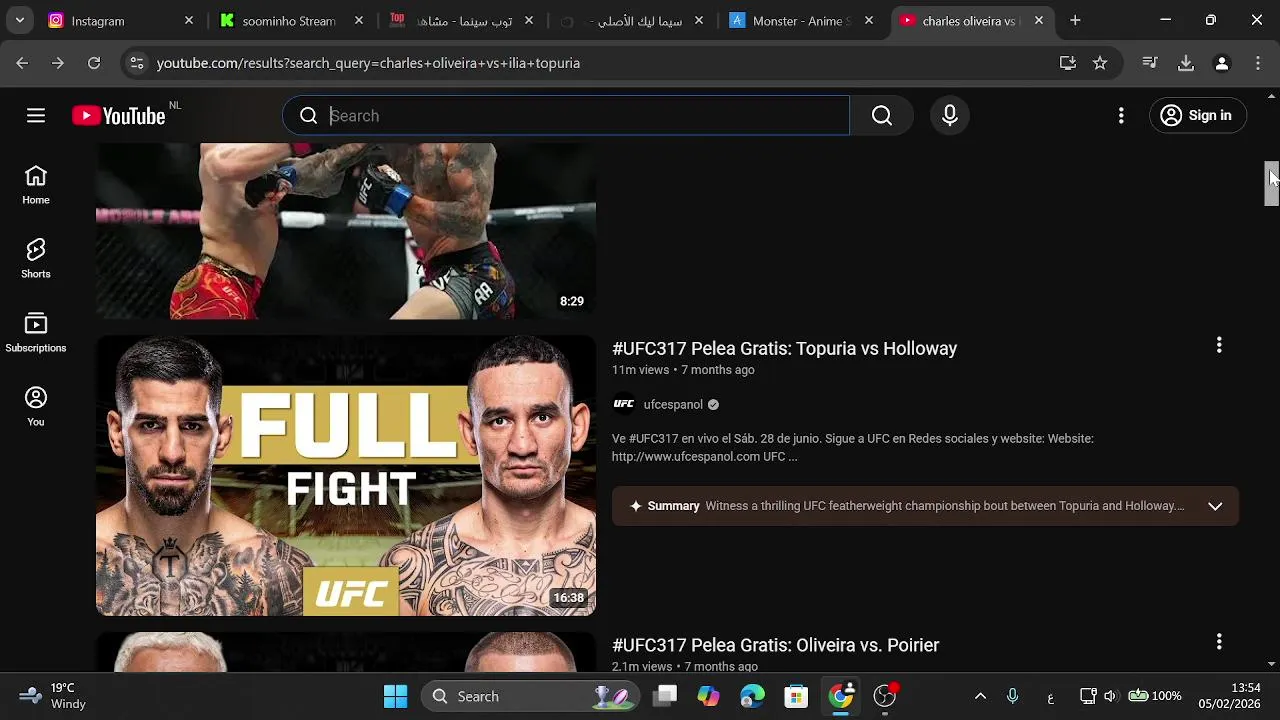Open Windows taskbar Search box
This screenshot has height=720, width=1280.
[x=530, y=696]
